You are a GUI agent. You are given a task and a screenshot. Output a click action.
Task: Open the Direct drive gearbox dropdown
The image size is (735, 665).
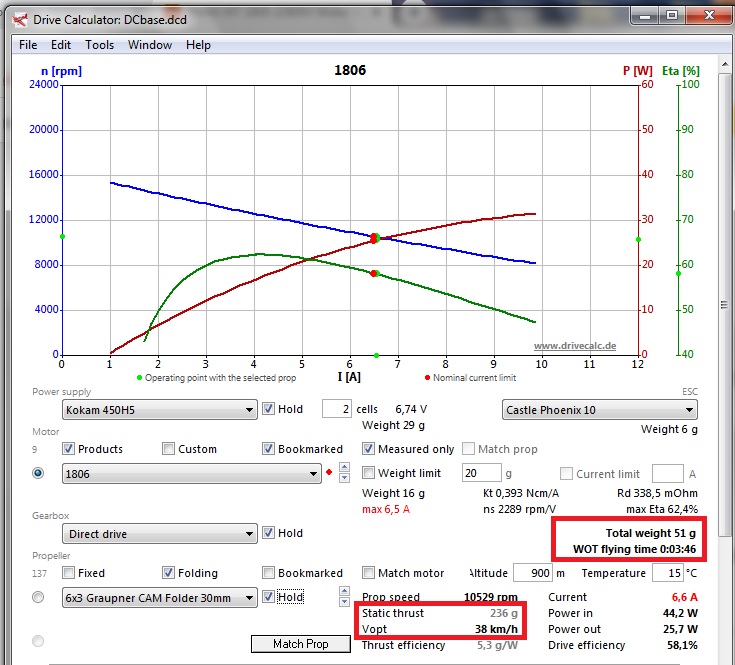pos(249,534)
